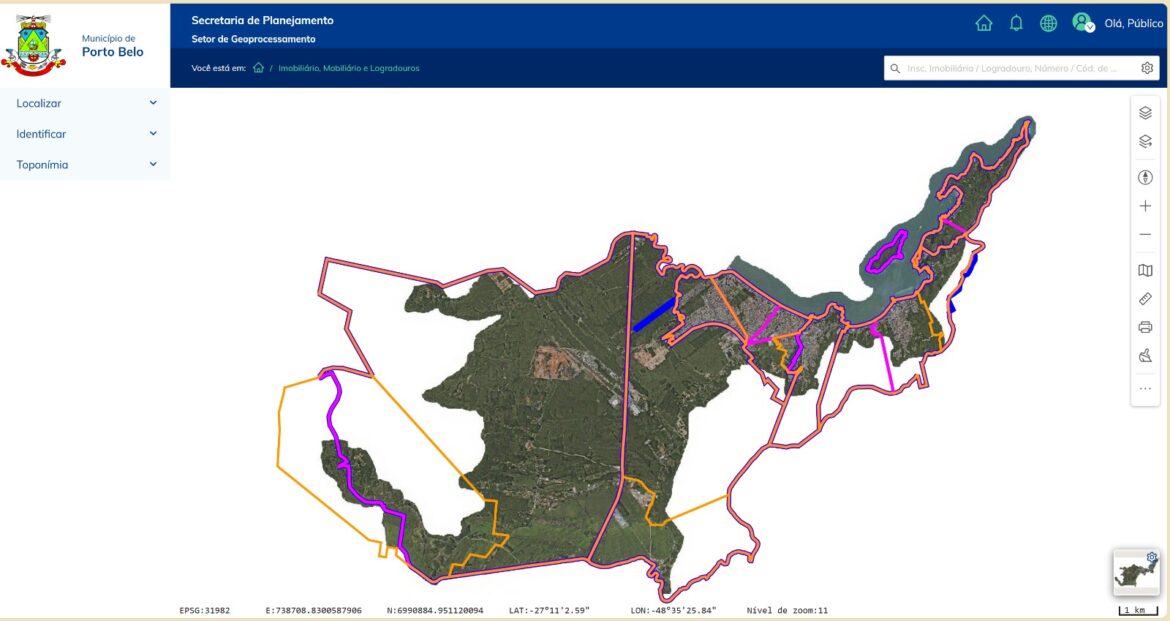Click the home icon in top header

tap(984, 23)
